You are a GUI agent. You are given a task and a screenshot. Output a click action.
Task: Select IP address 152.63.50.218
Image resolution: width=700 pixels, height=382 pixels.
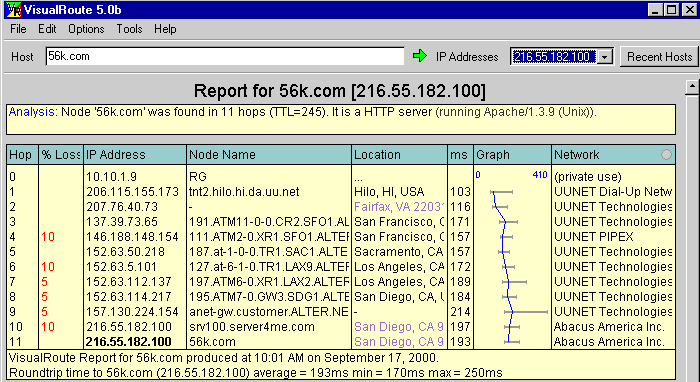pyautogui.click(x=125, y=252)
